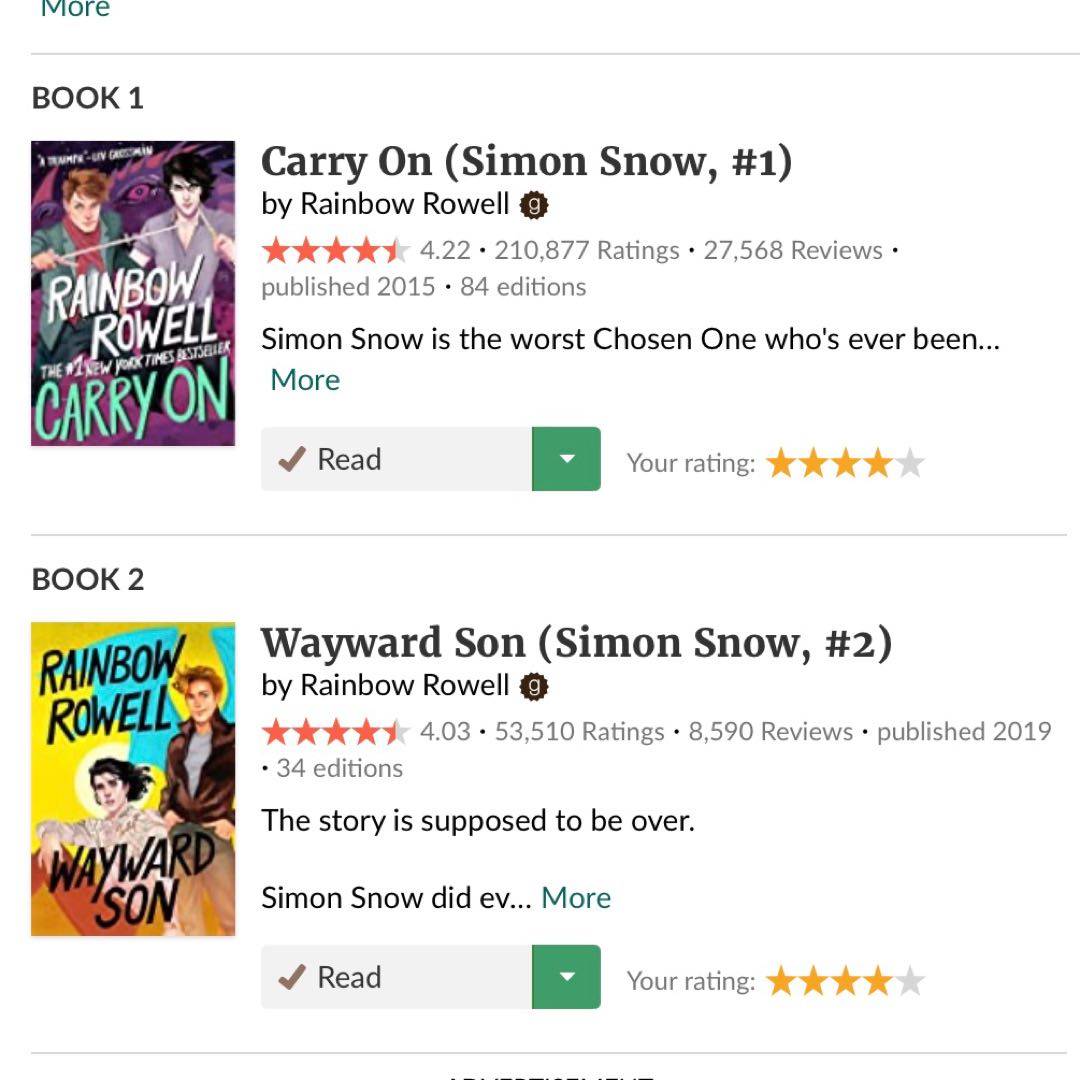The image size is (1080, 1080).
Task: View Wayward Son book cover
Action: click(133, 779)
